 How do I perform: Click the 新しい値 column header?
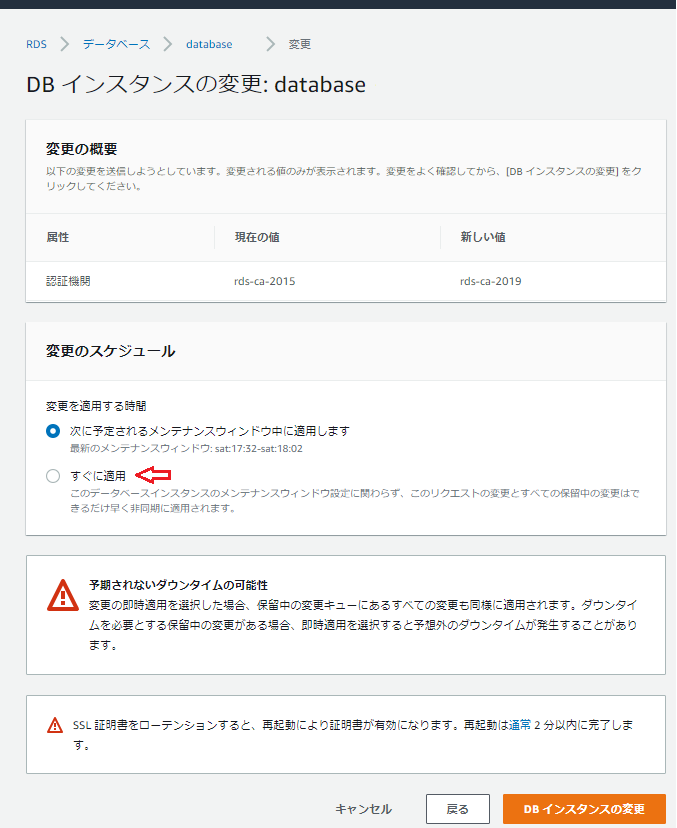pyautogui.click(x=483, y=238)
